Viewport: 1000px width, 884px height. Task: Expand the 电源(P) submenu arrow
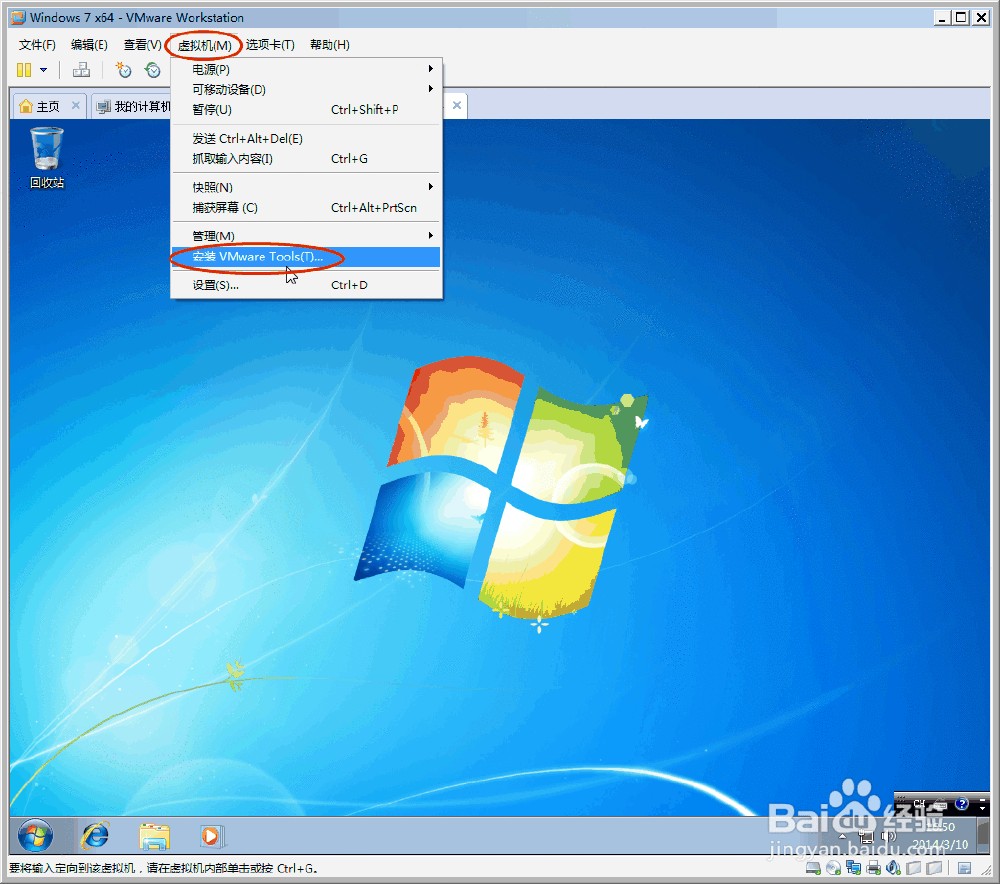(x=430, y=68)
